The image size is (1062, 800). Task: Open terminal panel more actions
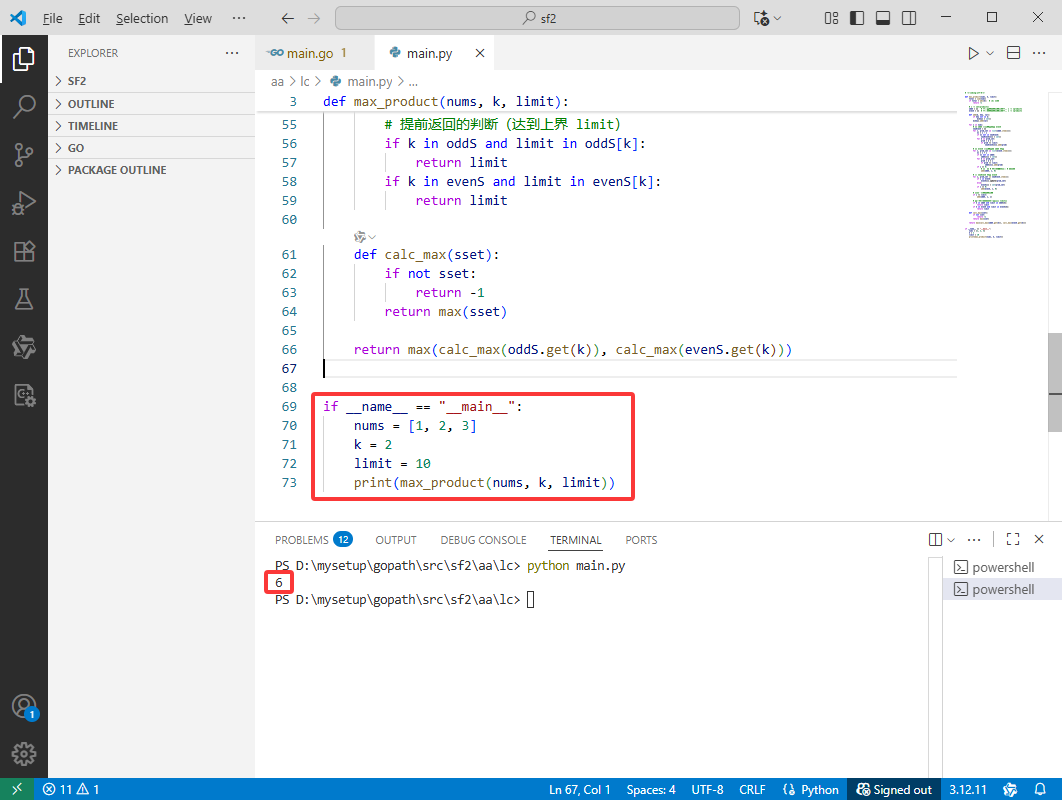click(x=974, y=539)
